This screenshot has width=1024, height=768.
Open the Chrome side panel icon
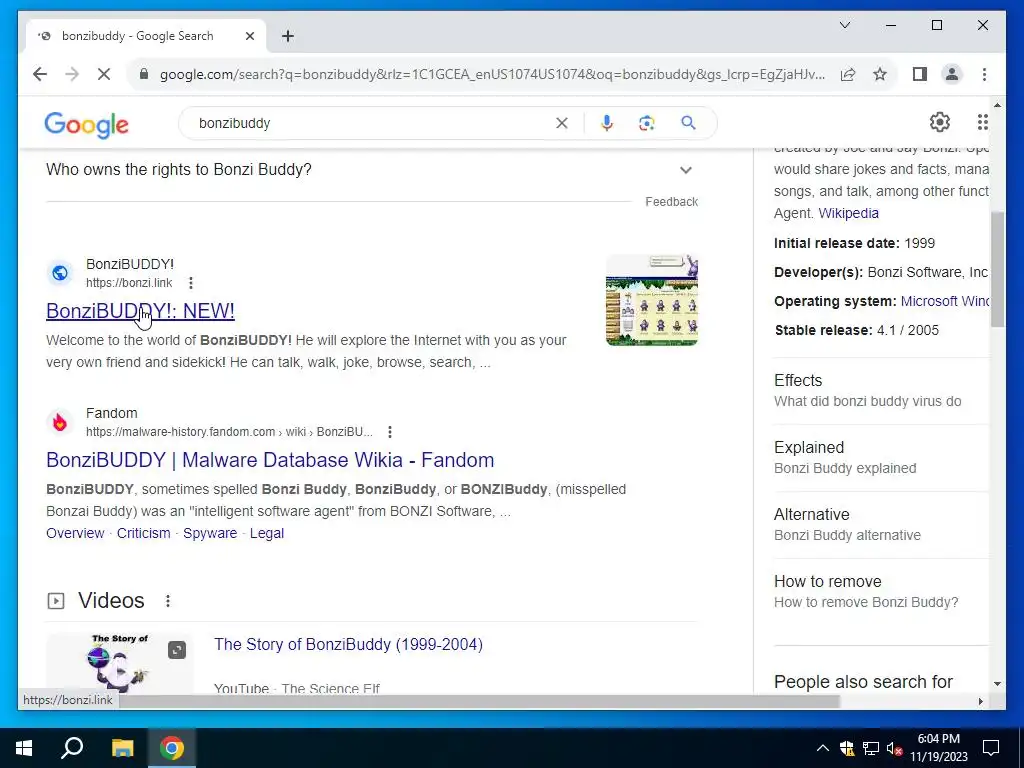pyautogui.click(x=920, y=74)
